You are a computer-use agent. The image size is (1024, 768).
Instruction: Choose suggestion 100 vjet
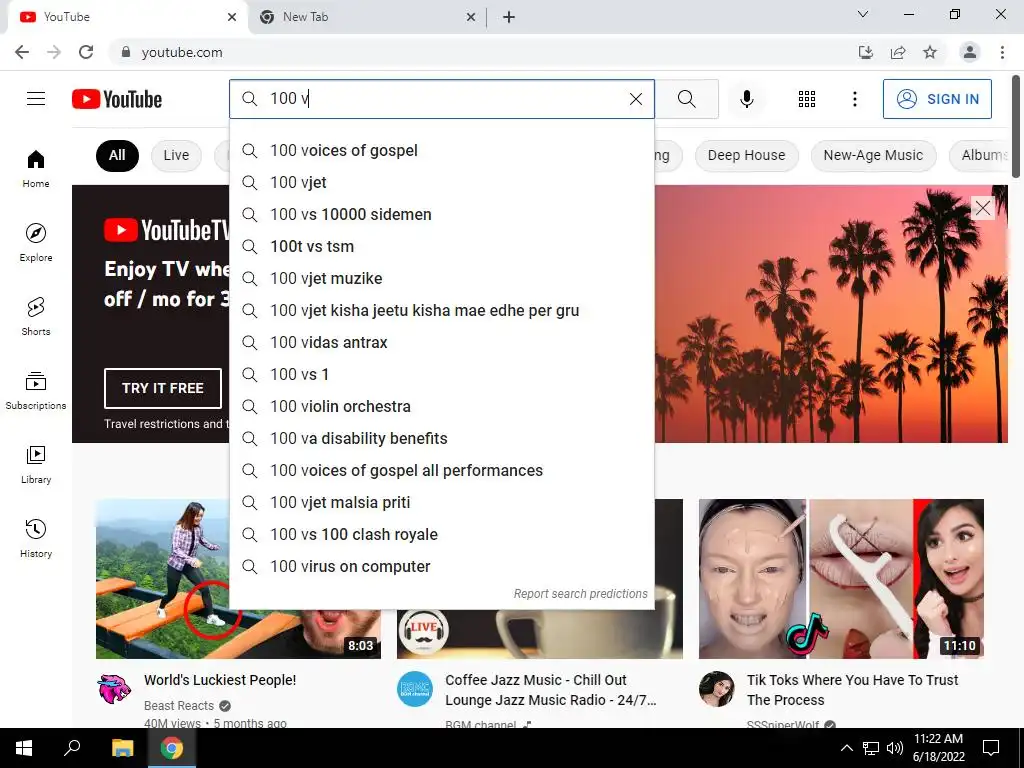tap(442, 182)
